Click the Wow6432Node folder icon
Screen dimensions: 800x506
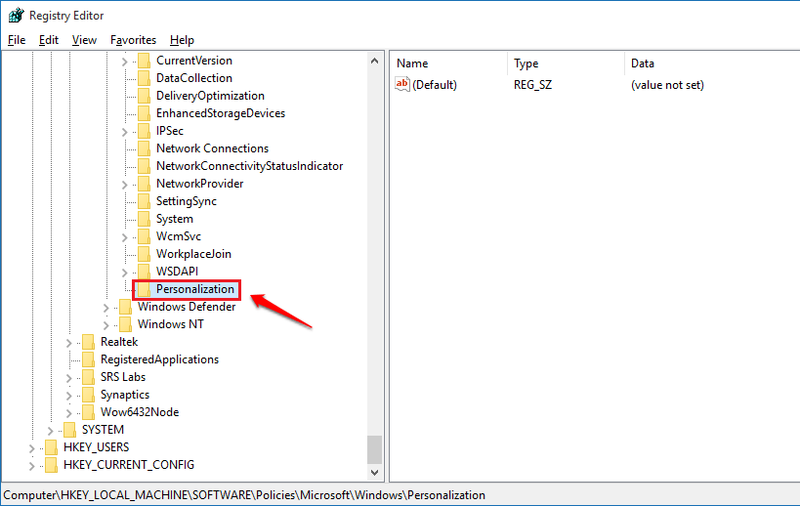click(x=88, y=413)
